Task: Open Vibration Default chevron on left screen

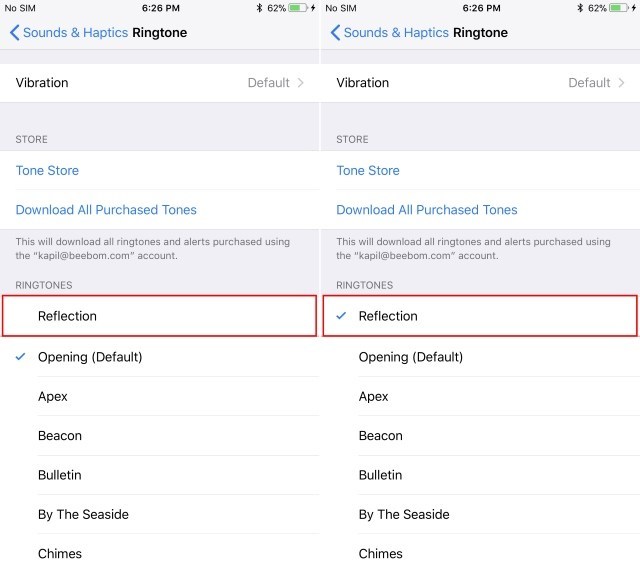Action: pyautogui.click(x=300, y=83)
